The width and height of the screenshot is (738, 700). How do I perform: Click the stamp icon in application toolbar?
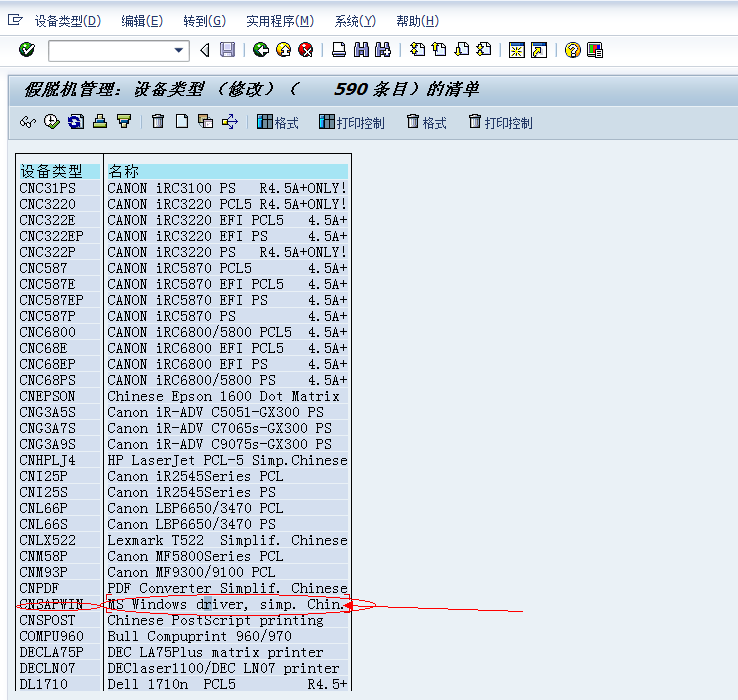100,121
